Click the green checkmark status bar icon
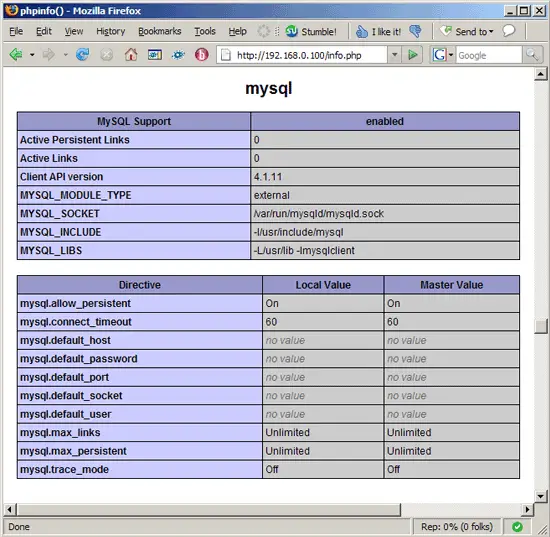 tap(517, 526)
